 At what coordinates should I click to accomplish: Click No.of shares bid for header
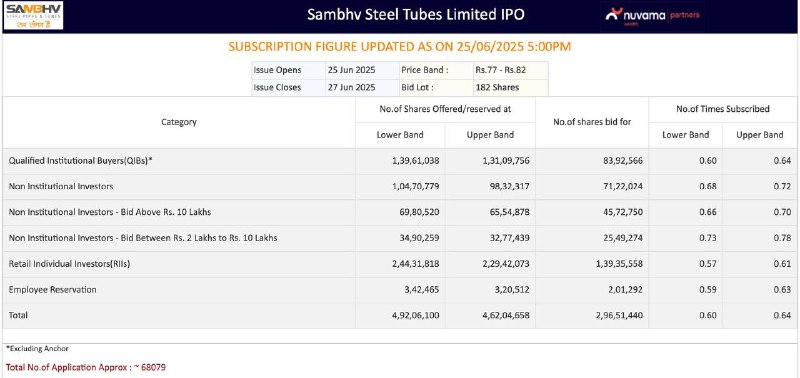click(592, 122)
